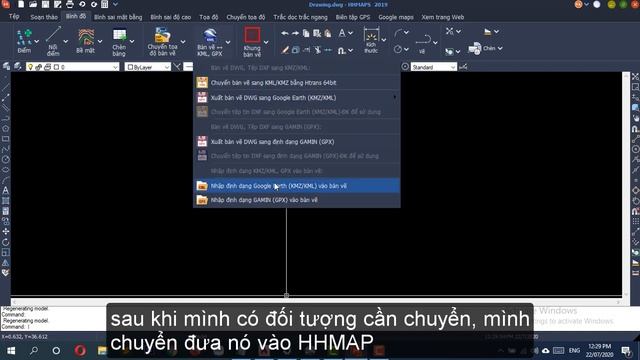Click the Kích thước dimension icon

pyautogui.click(x=371, y=34)
